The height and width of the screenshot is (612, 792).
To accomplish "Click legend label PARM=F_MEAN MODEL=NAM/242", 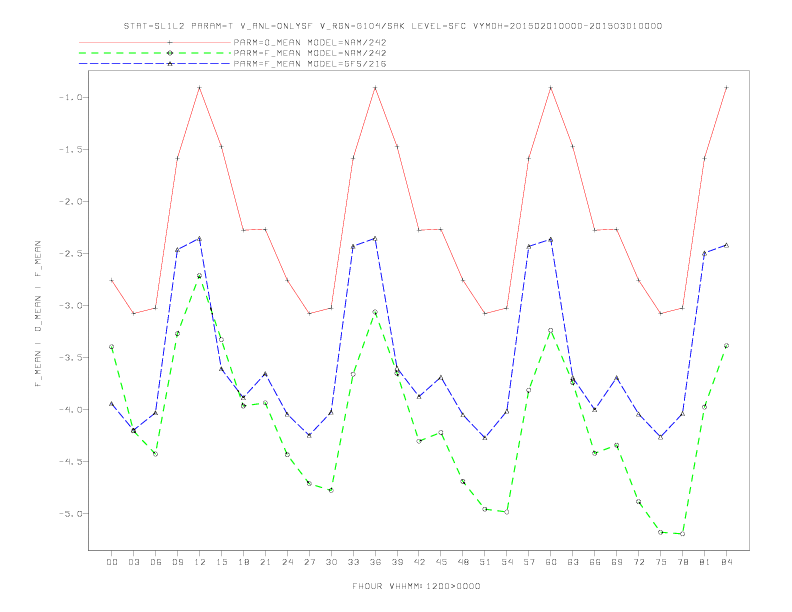I will coord(310,53).
